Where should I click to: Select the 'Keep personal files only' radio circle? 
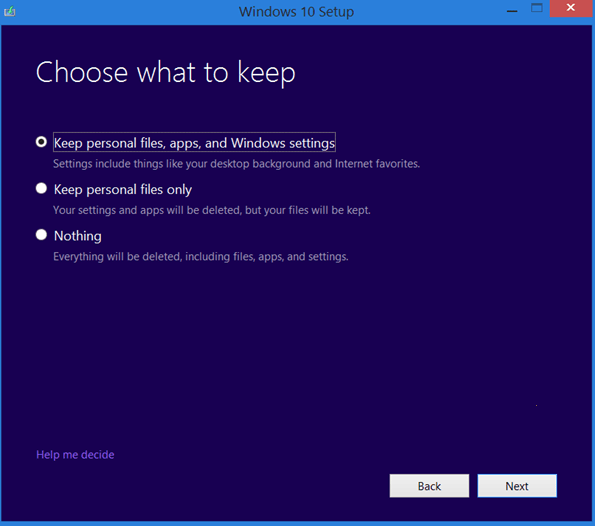click(x=41, y=188)
